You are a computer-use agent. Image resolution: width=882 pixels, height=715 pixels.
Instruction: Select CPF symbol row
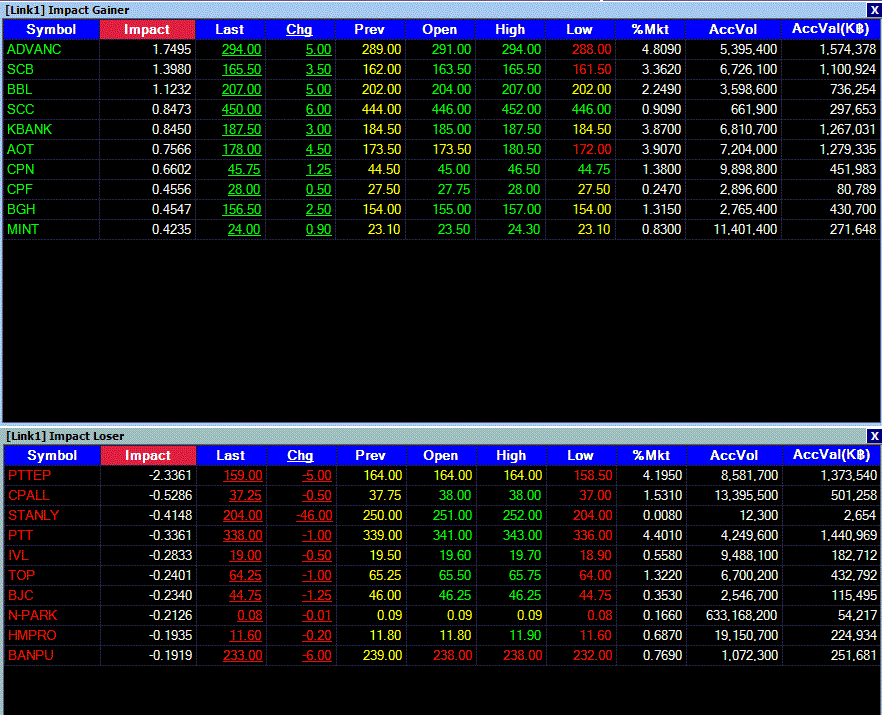[20, 190]
